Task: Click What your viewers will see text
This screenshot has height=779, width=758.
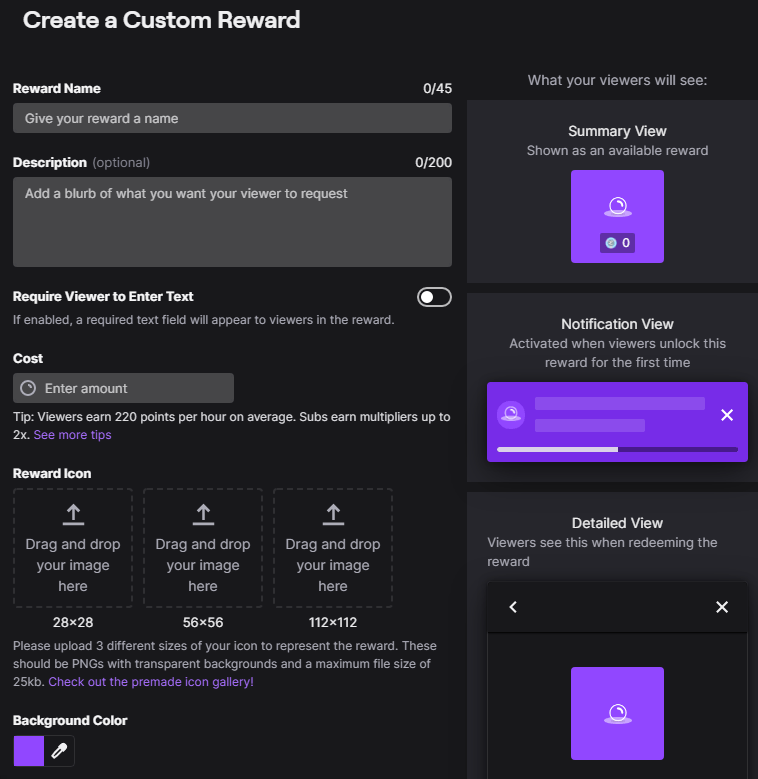Action: point(617,80)
